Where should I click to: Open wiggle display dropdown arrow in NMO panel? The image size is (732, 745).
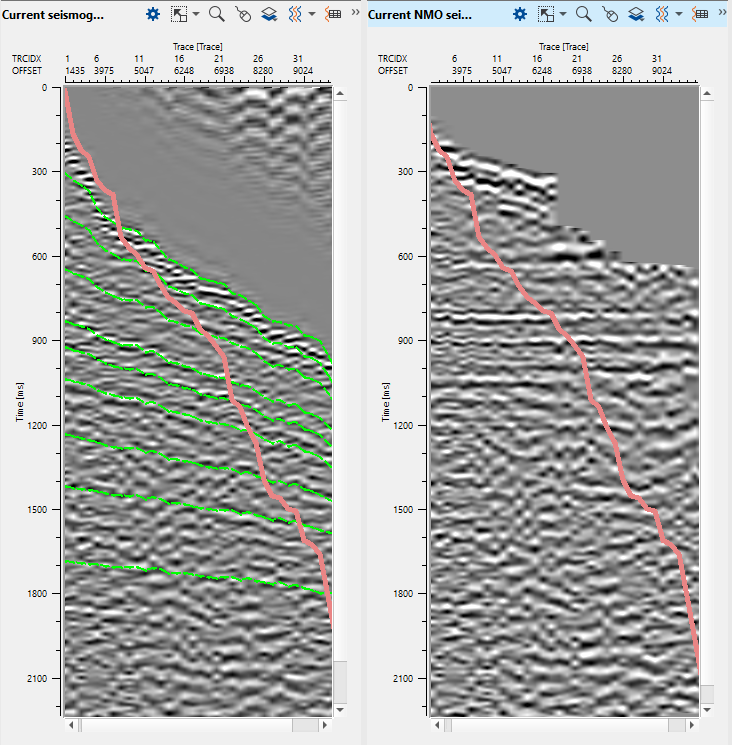[x=679, y=14]
